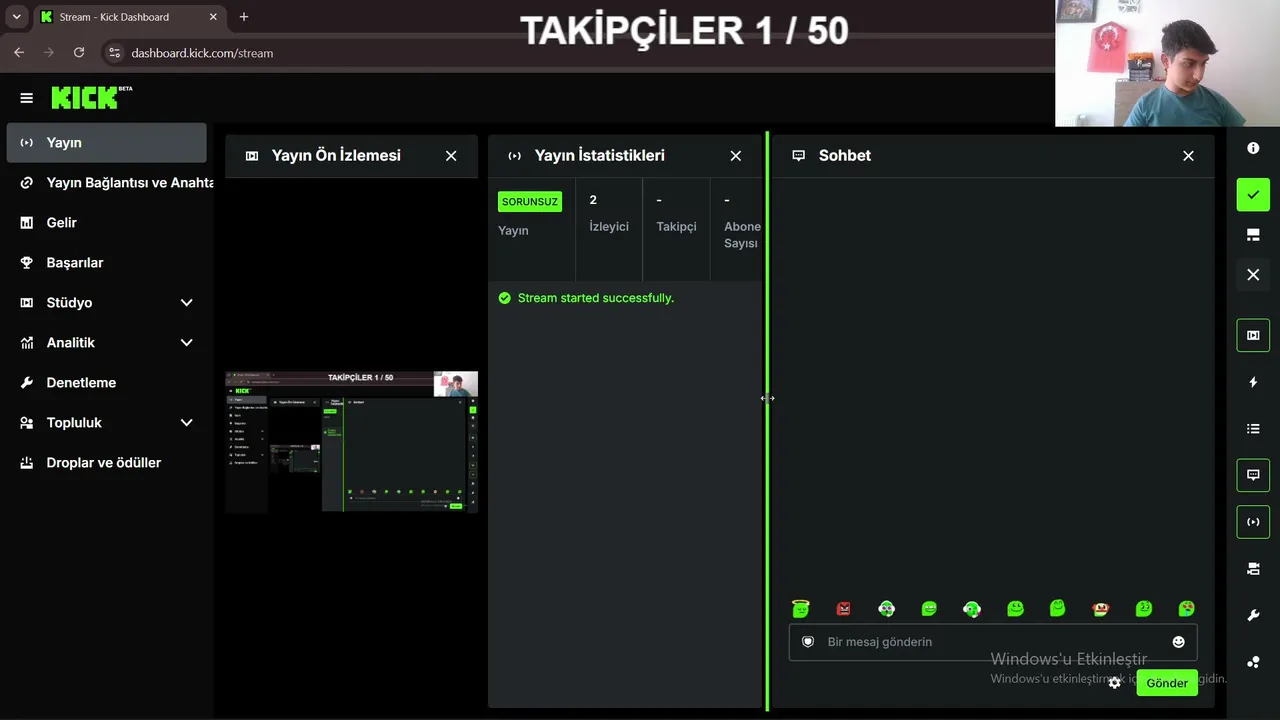This screenshot has height=720, width=1280.
Task: Click the Sohbet panel title
Action: (x=845, y=156)
